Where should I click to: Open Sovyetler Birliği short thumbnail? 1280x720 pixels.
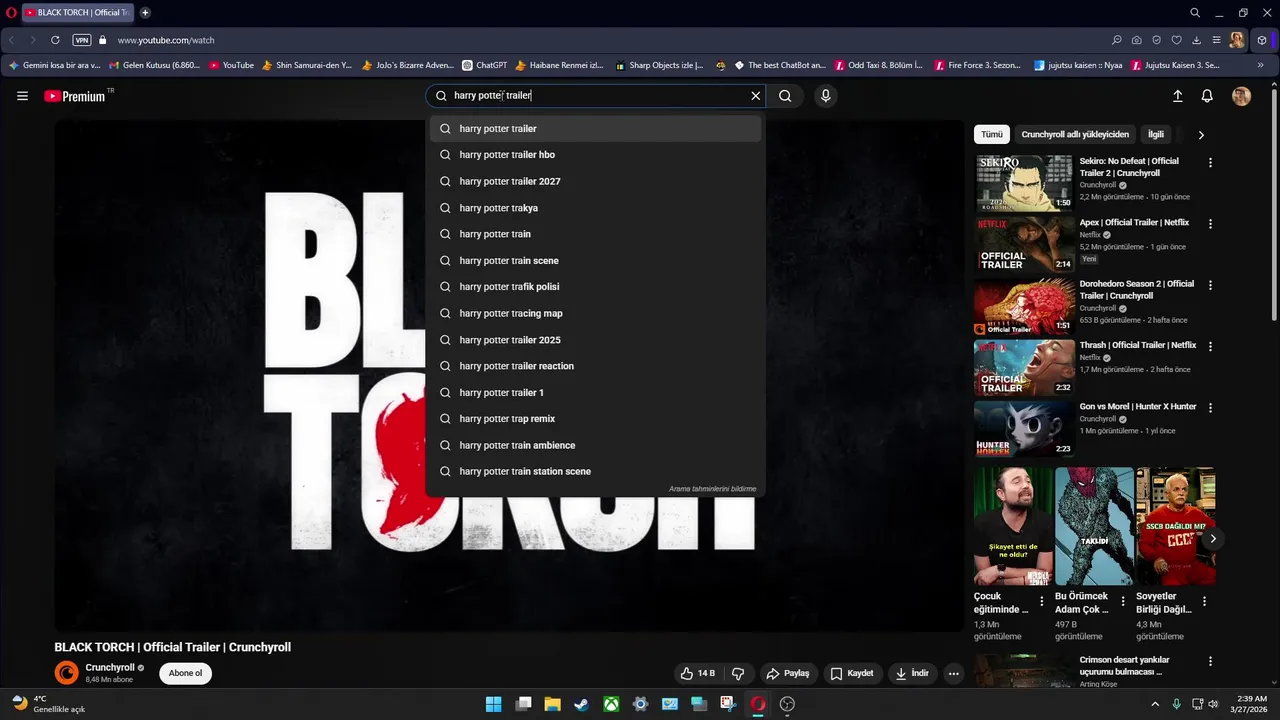[x=1176, y=526]
